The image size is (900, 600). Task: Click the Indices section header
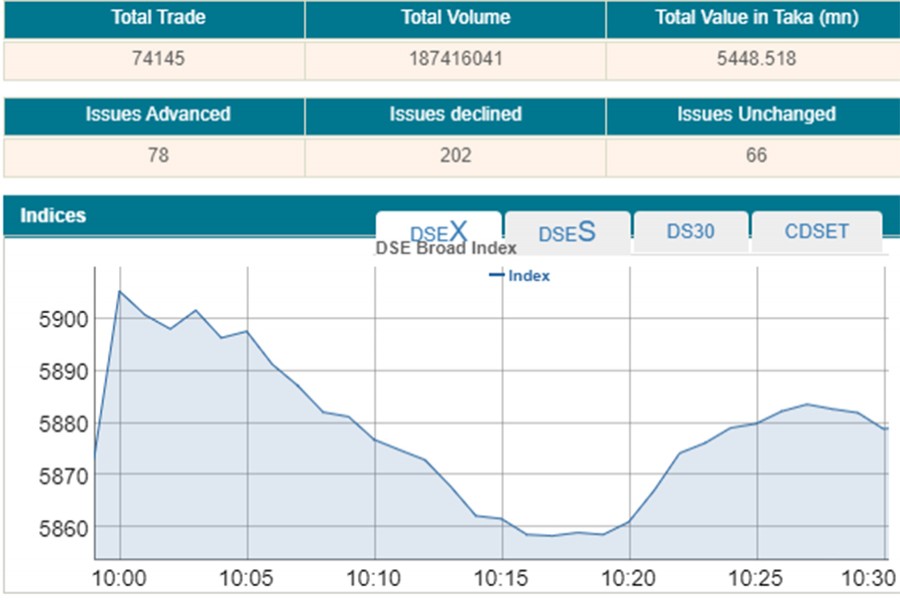pos(54,215)
